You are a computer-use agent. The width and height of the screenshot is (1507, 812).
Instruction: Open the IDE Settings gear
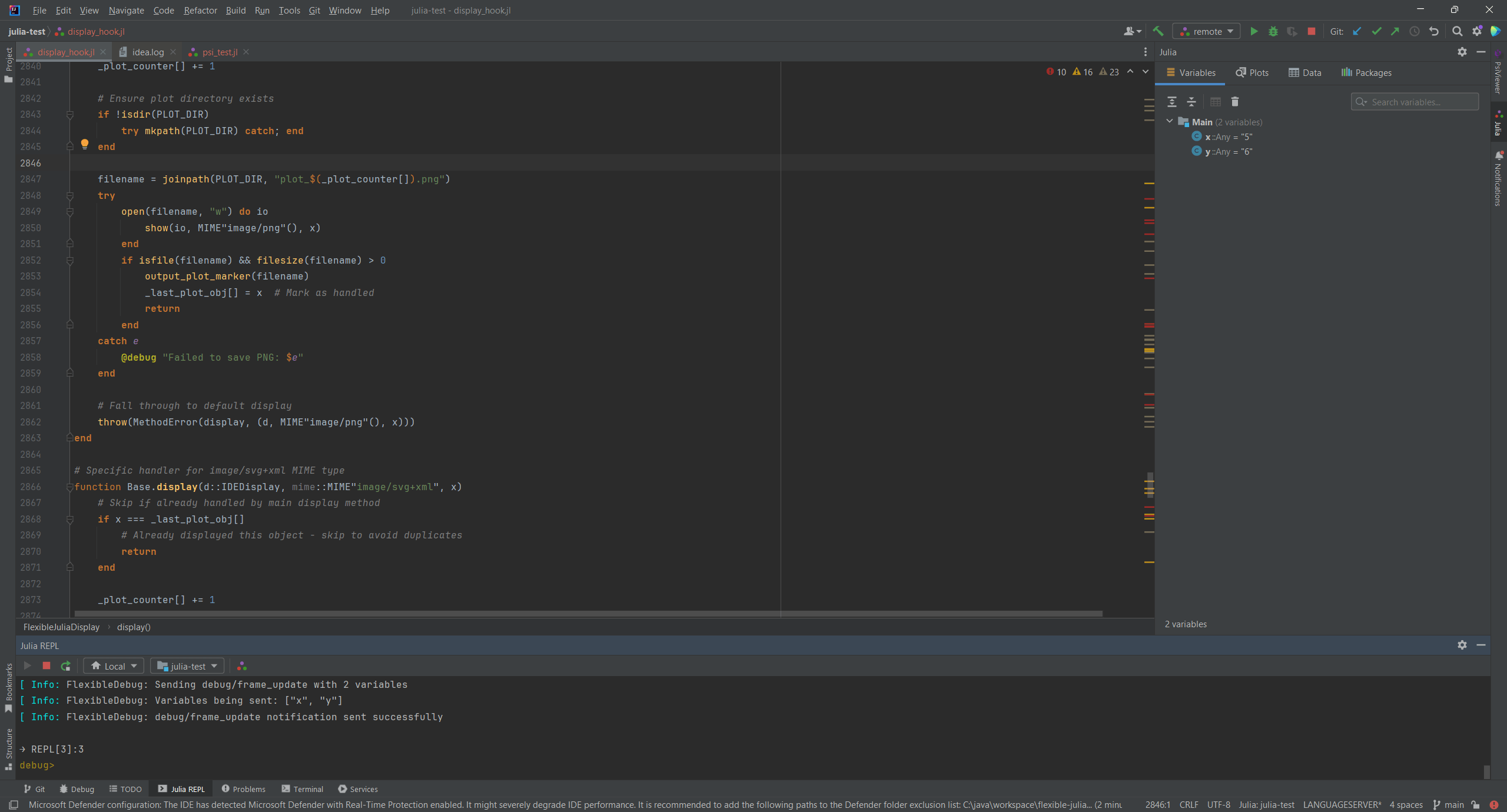click(x=1478, y=31)
